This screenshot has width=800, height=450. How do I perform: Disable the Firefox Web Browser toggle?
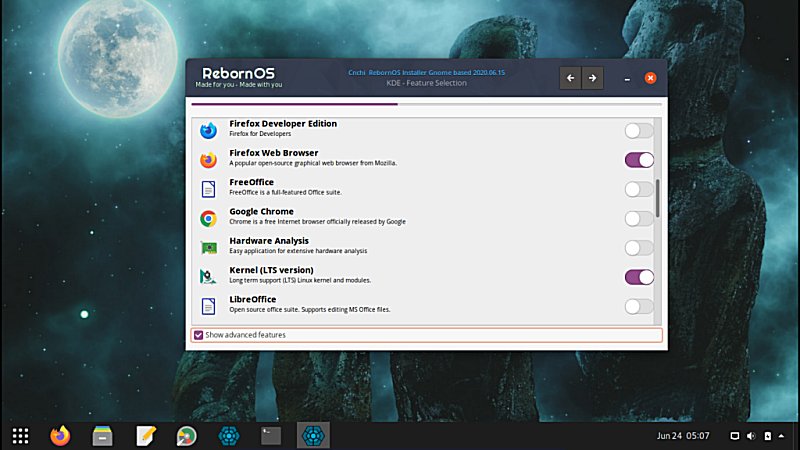639,160
